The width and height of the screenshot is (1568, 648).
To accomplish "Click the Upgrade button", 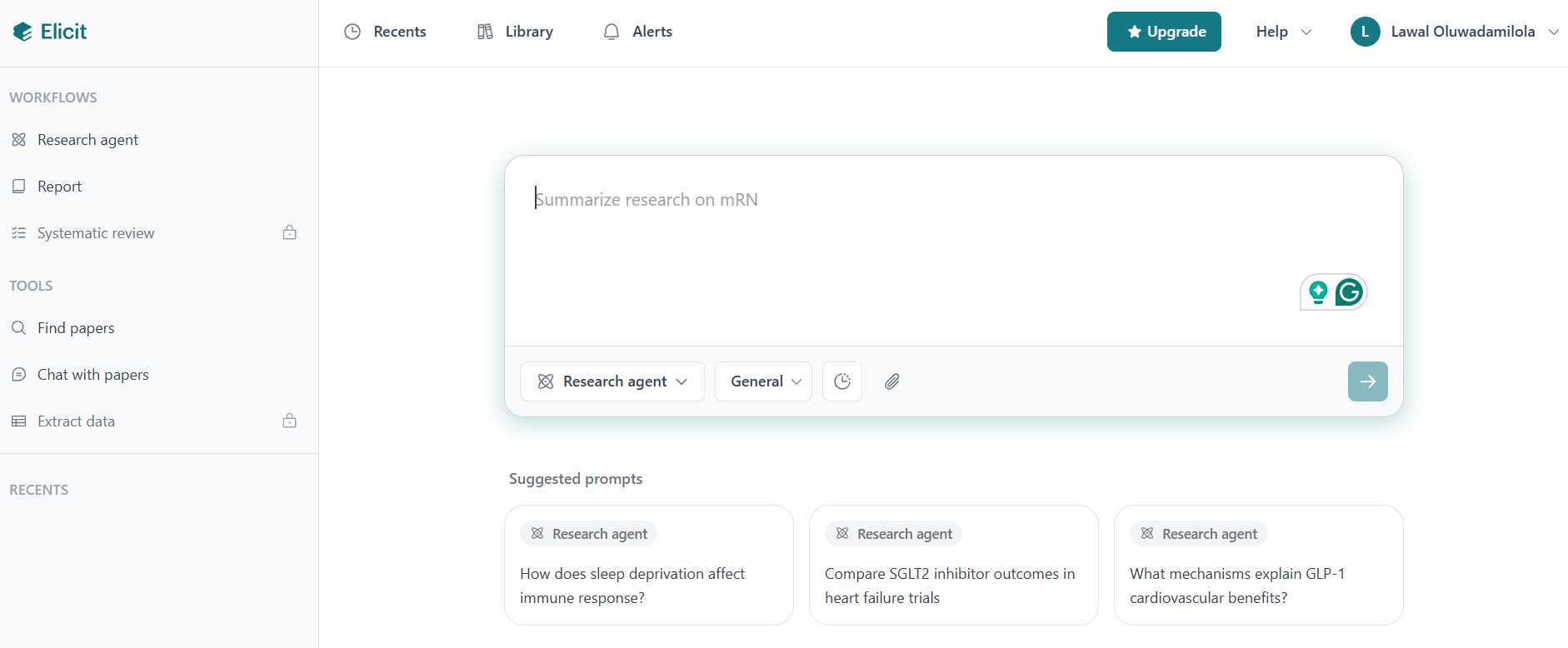I will pos(1164,32).
